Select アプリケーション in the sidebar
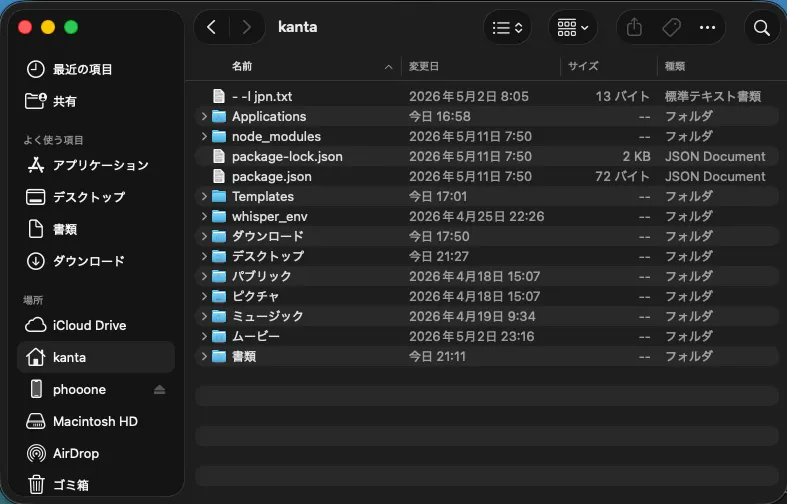The image size is (787, 504). [x=96, y=165]
